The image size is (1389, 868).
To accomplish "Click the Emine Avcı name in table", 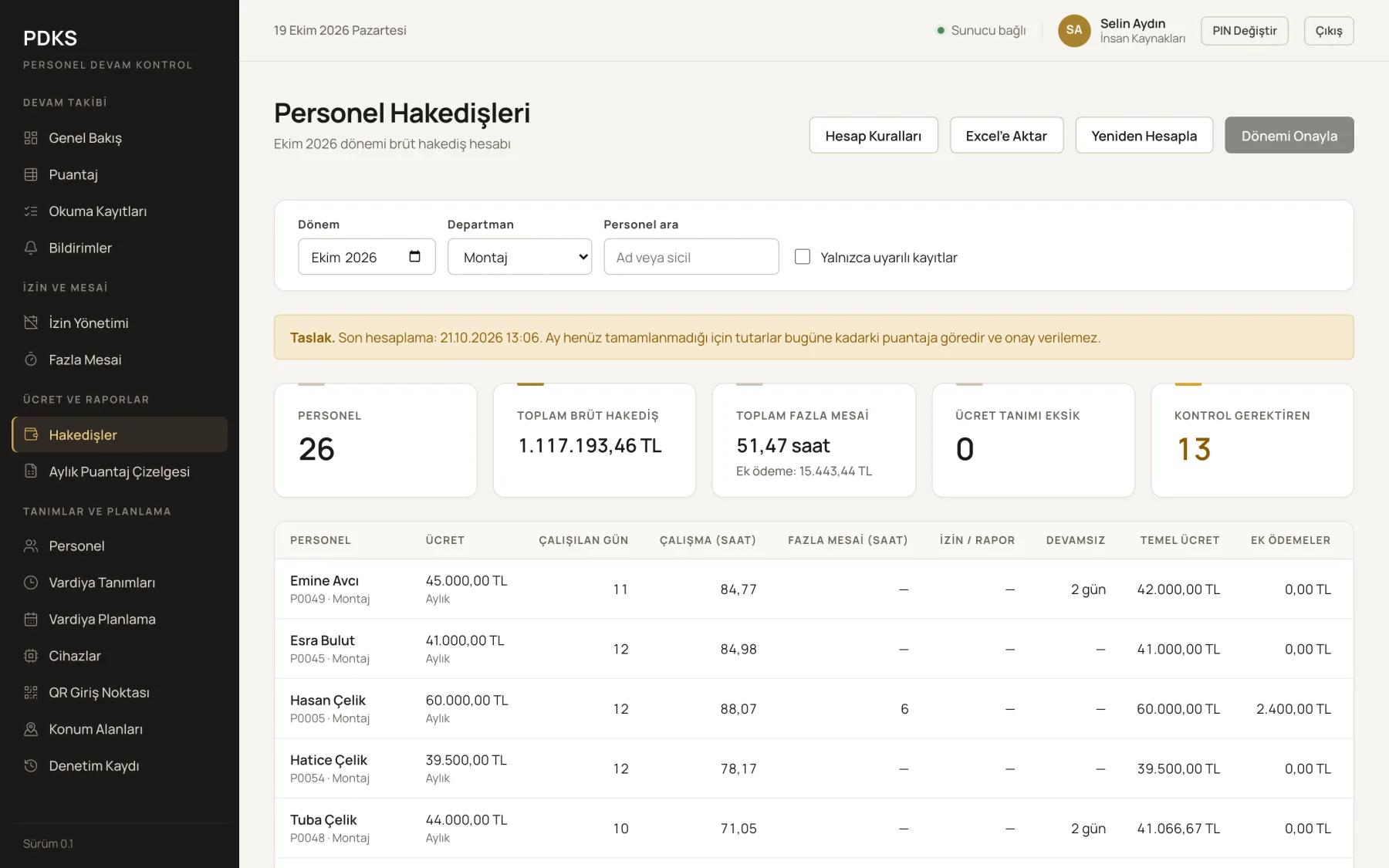I will click(324, 580).
